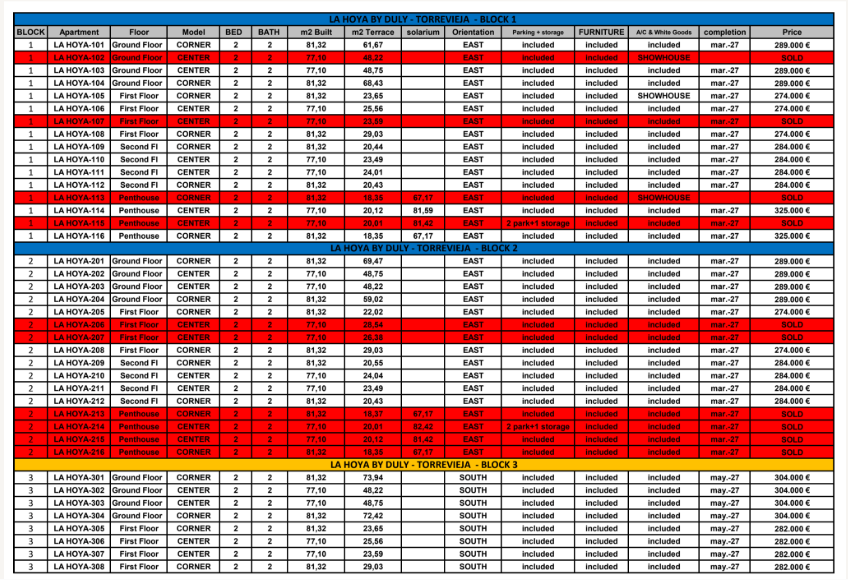The width and height of the screenshot is (848, 580).
Task: Select the Price column header
Action: (x=792, y=32)
